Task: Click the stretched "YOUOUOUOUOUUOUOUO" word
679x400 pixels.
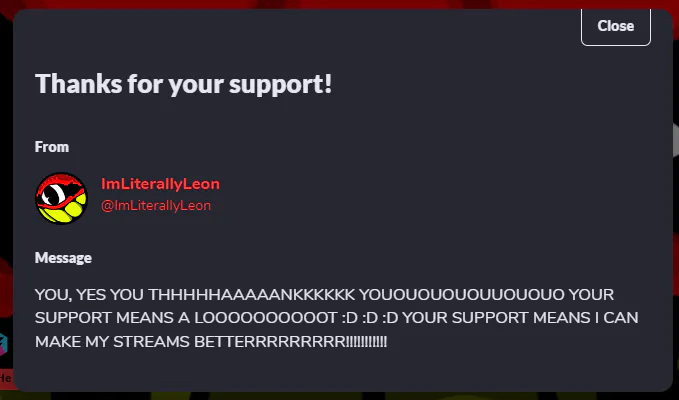Action: pyautogui.click(x=462, y=295)
